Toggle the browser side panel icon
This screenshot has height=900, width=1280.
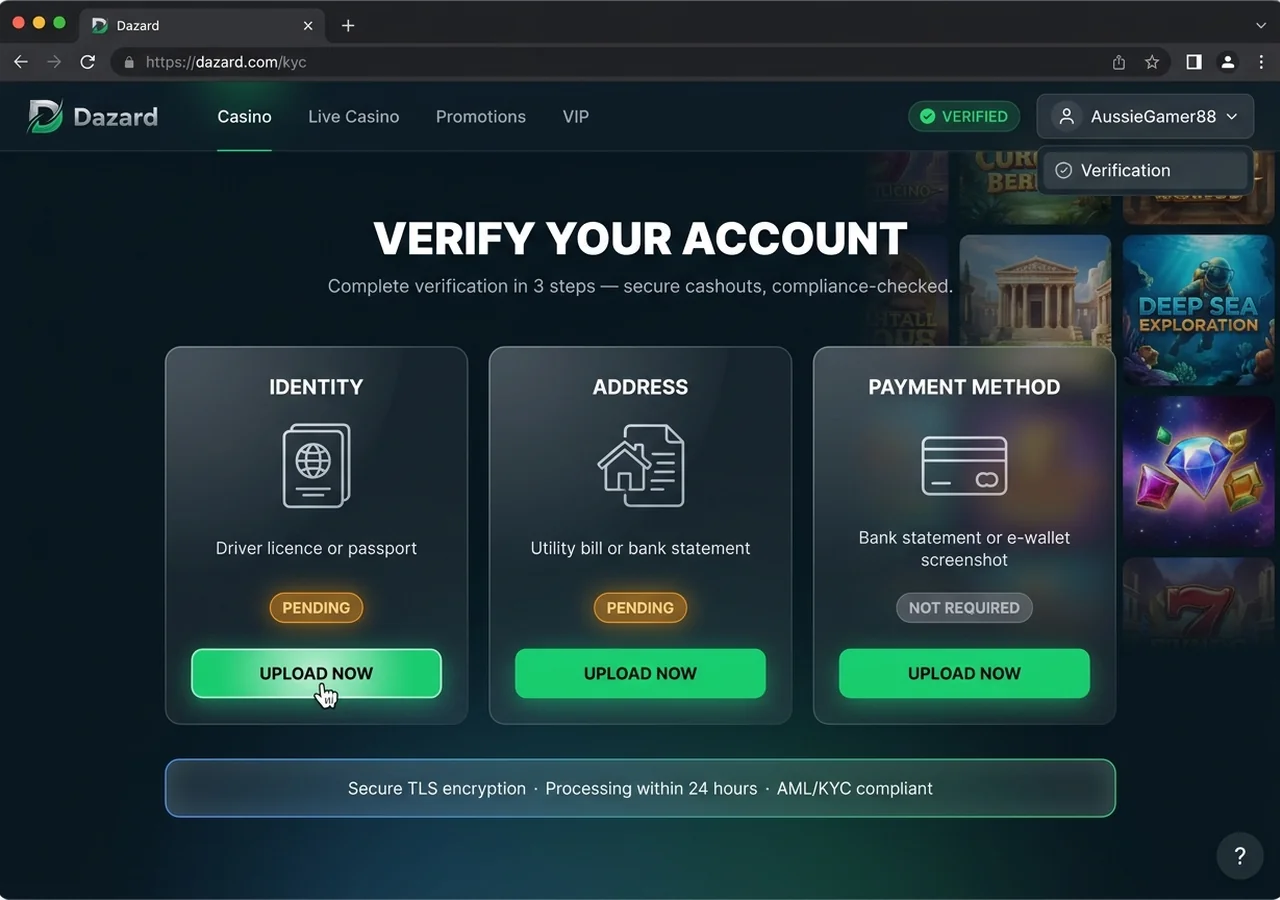(1194, 62)
